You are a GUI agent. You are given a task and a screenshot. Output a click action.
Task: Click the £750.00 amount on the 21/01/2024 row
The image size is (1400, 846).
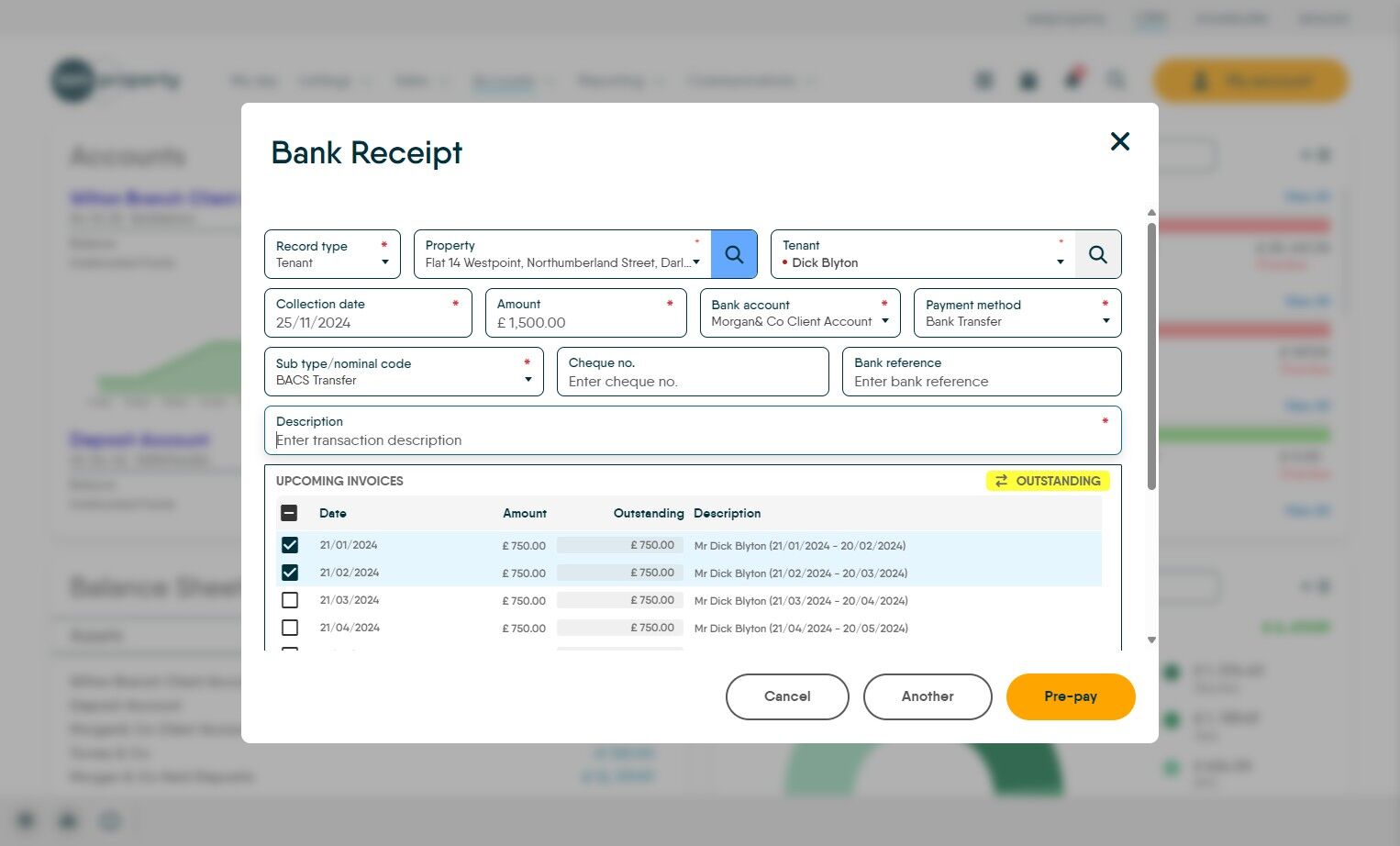click(x=524, y=546)
